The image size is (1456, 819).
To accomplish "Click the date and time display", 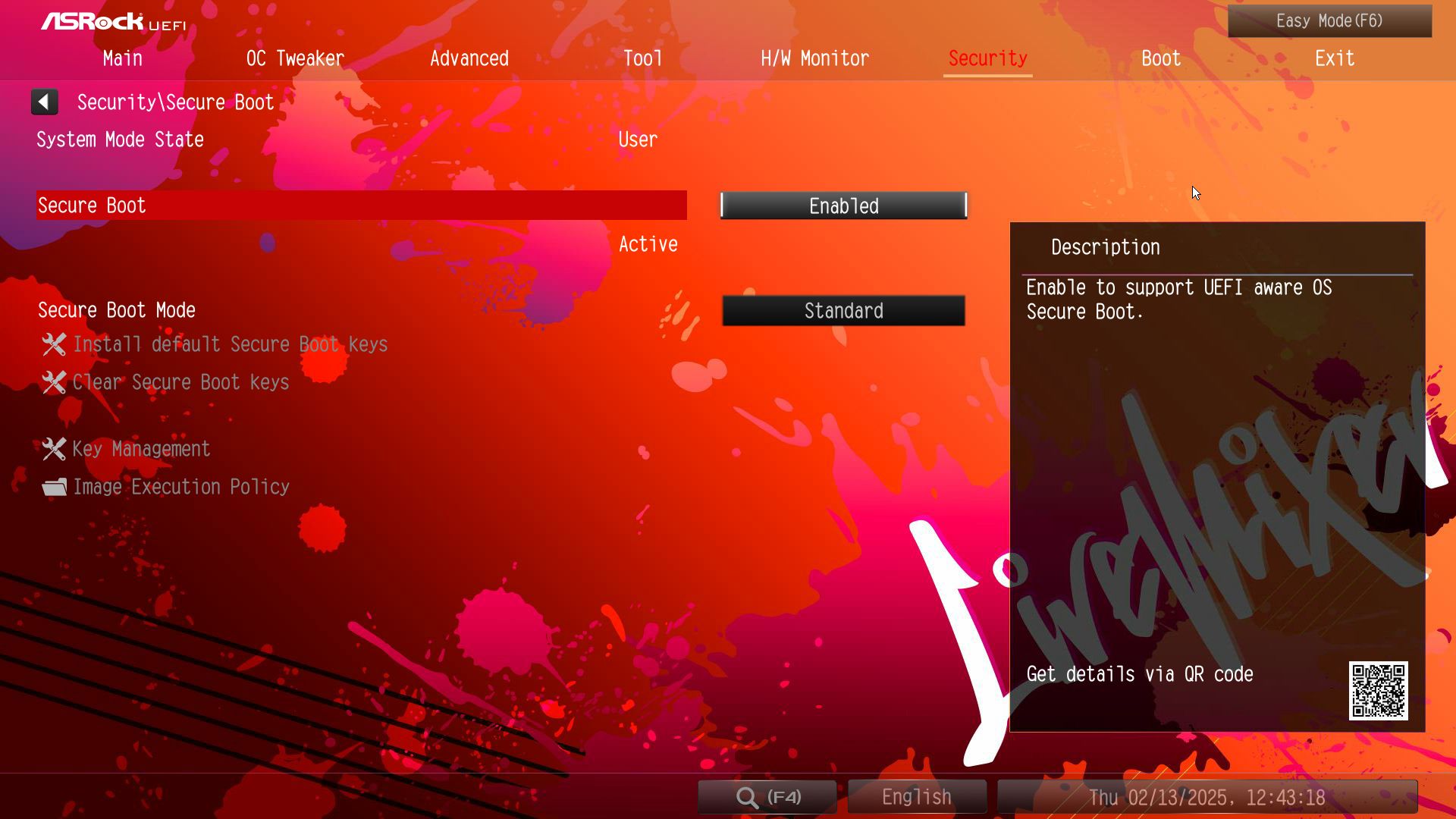I will [1207, 797].
